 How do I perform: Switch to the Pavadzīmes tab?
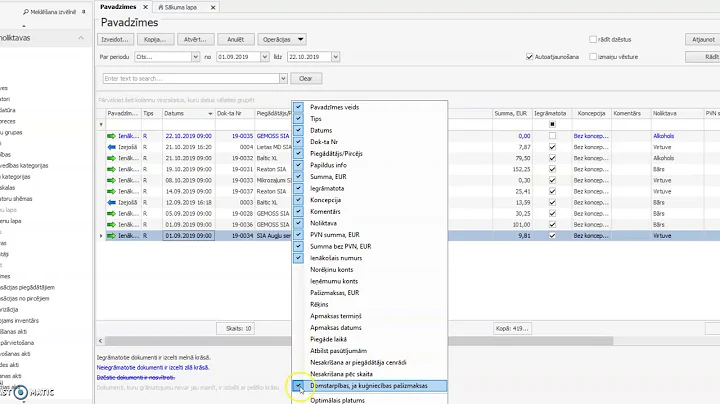[x=118, y=7]
